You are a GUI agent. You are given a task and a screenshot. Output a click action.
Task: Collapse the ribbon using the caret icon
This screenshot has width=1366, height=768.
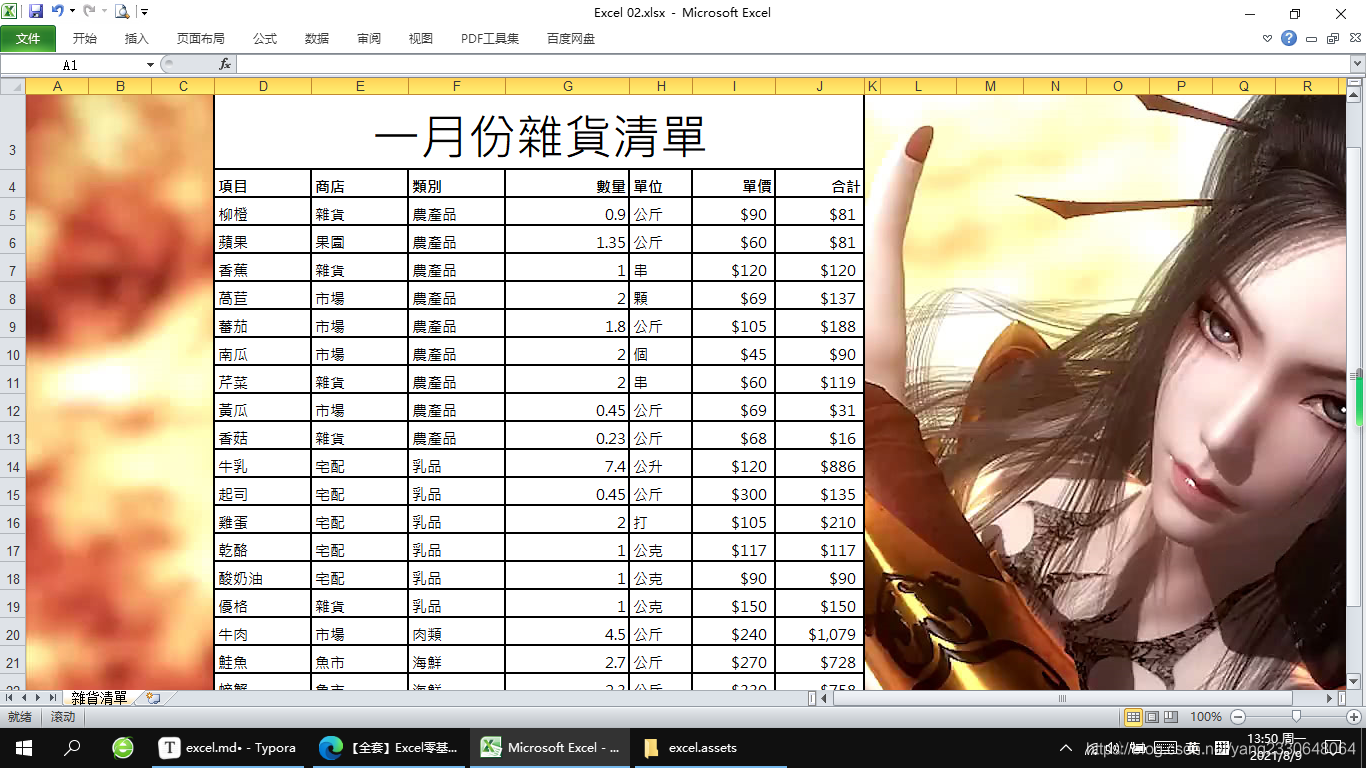[x=1268, y=39]
